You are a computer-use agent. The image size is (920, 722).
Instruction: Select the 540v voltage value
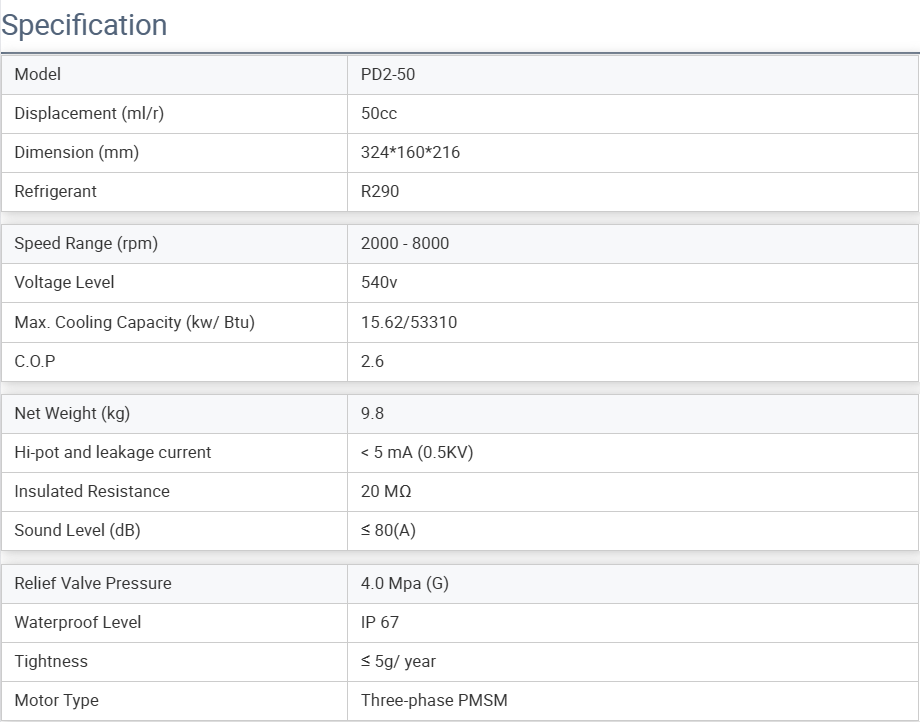(x=379, y=283)
